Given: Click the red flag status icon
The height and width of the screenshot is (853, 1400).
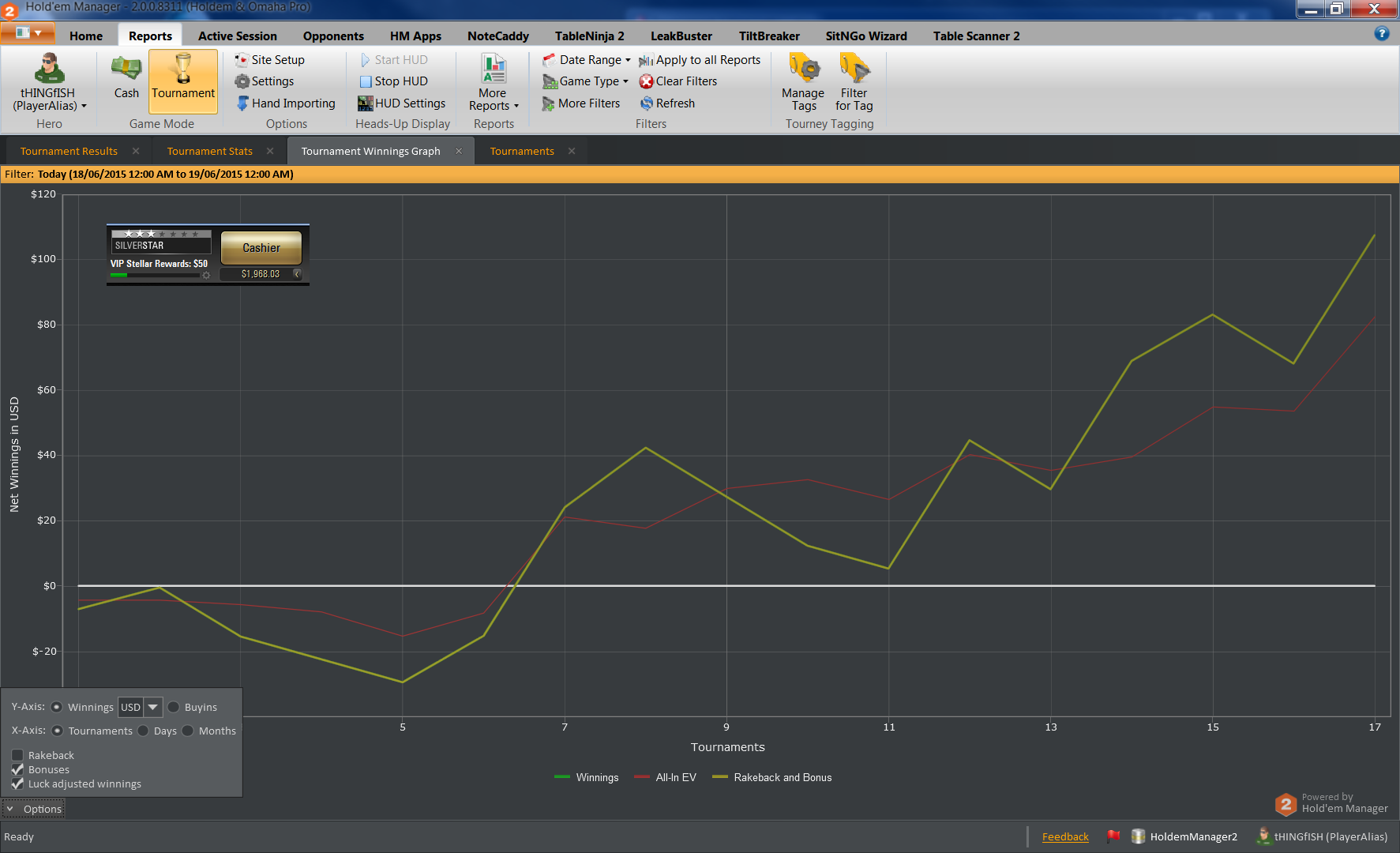Looking at the screenshot, I should (x=1113, y=836).
